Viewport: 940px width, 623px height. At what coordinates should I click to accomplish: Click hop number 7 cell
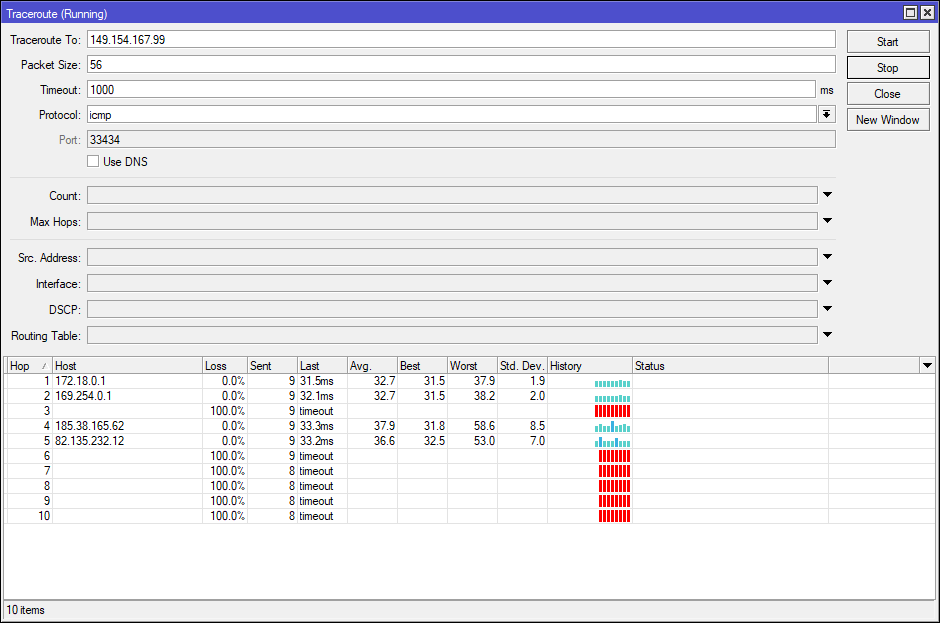[x=29, y=471]
